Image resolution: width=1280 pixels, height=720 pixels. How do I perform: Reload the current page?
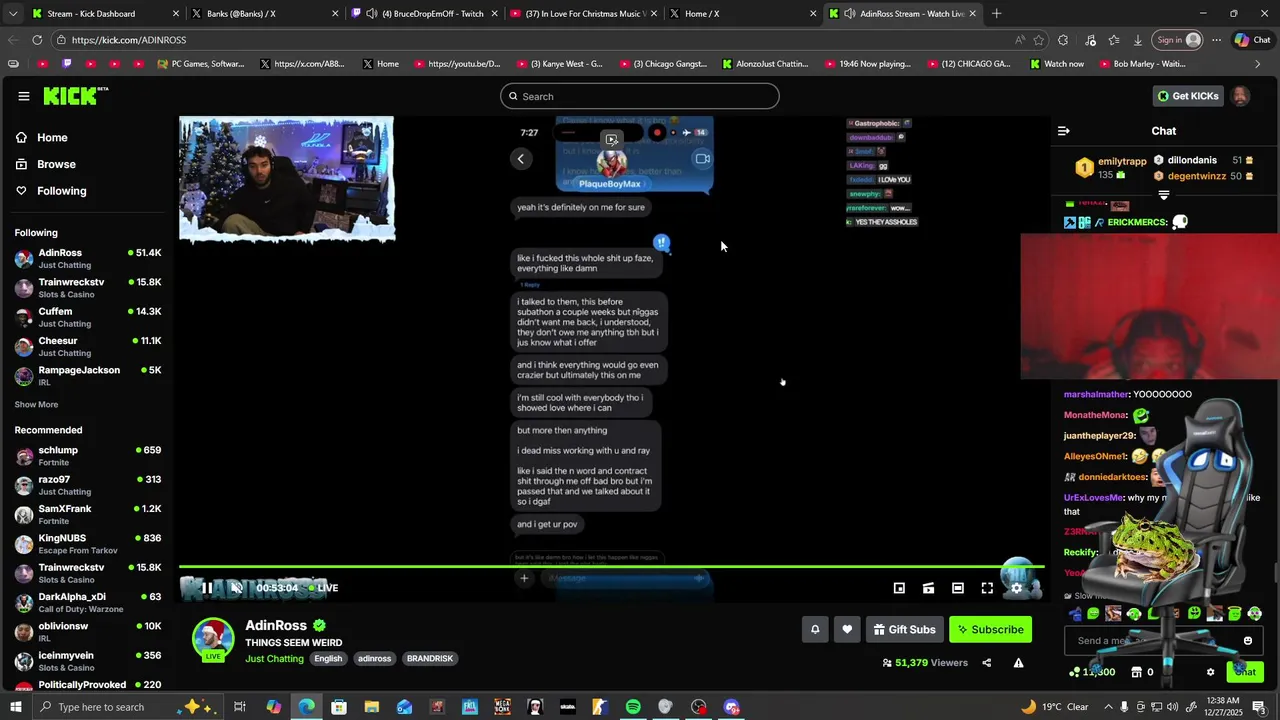37,40
